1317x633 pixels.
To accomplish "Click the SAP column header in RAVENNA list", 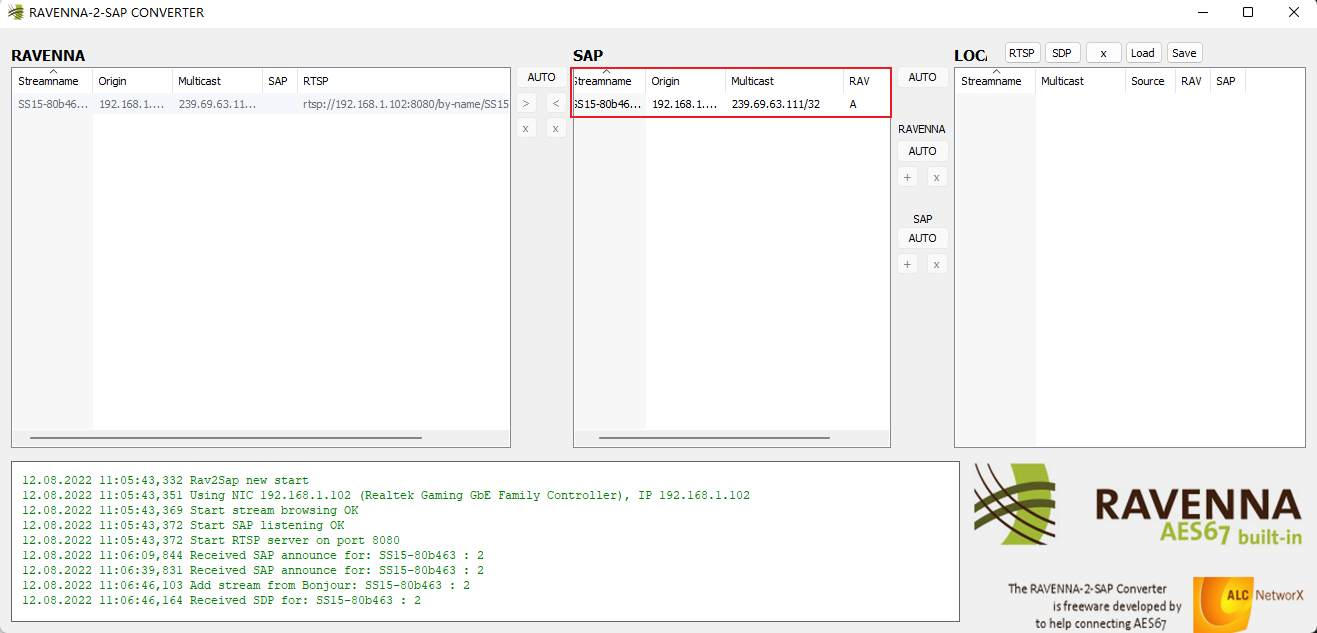I will pos(280,81).
